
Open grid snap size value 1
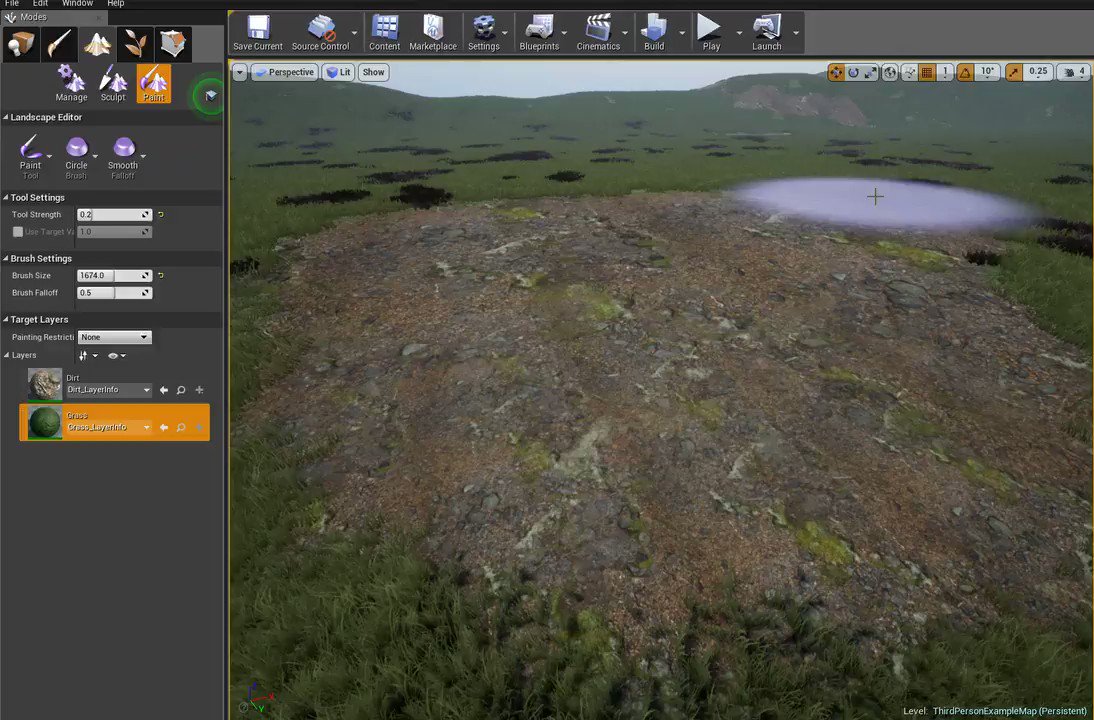click(x=945, y=72)
